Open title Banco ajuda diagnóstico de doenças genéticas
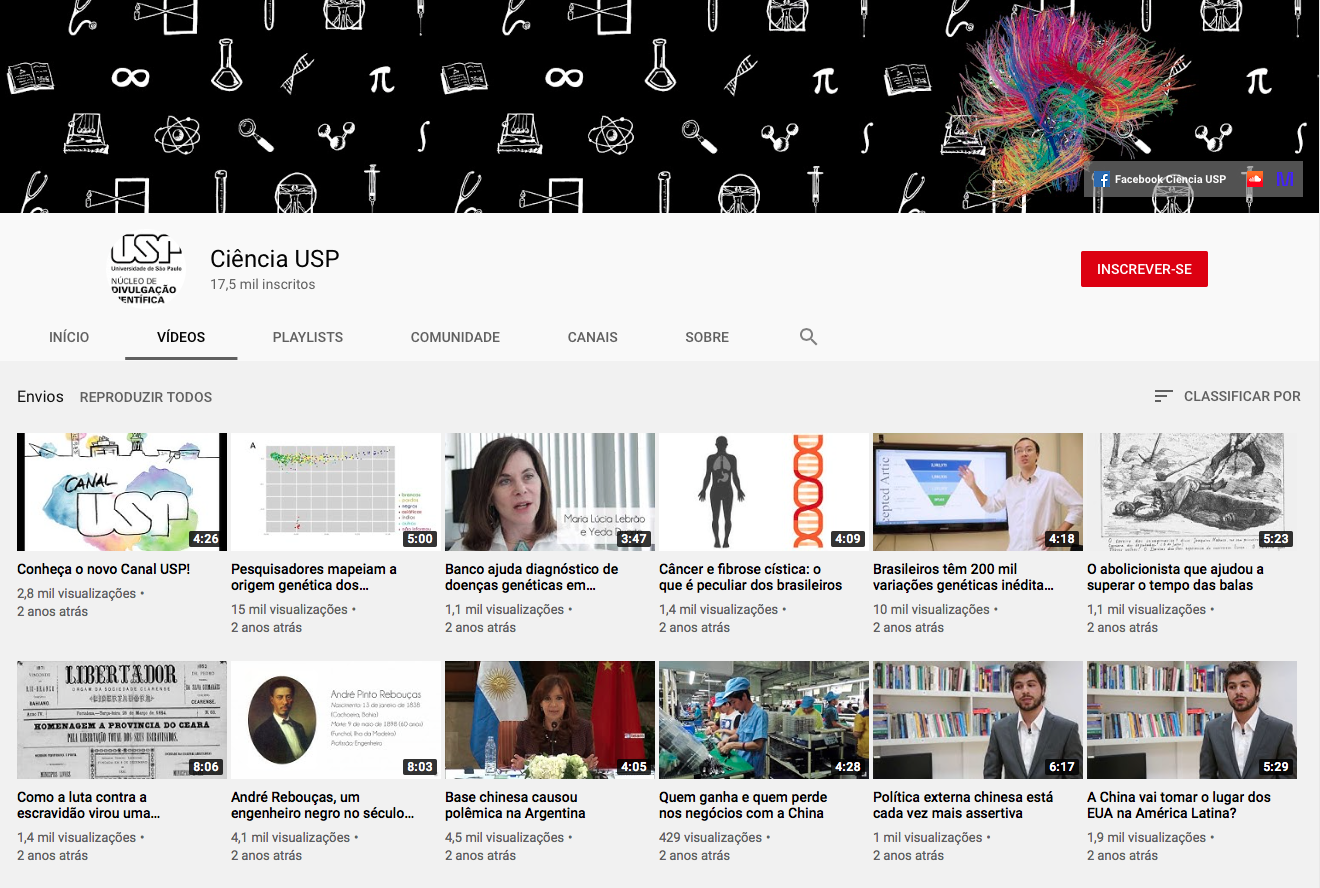 531,577
